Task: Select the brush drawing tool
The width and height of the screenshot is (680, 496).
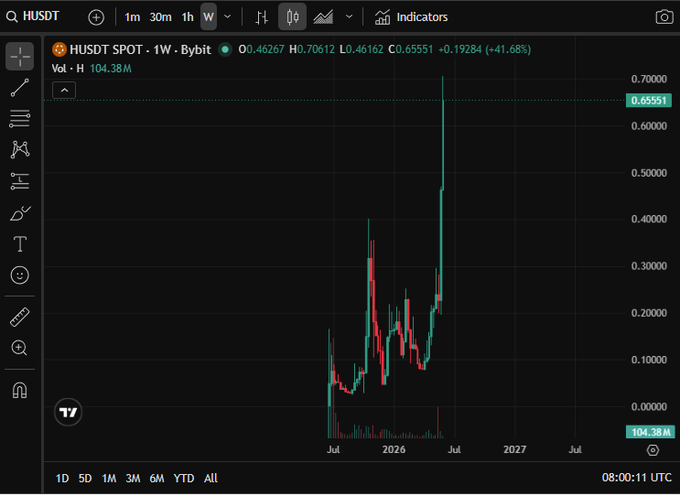Action: pyautogui.click(x=20, y=213)
